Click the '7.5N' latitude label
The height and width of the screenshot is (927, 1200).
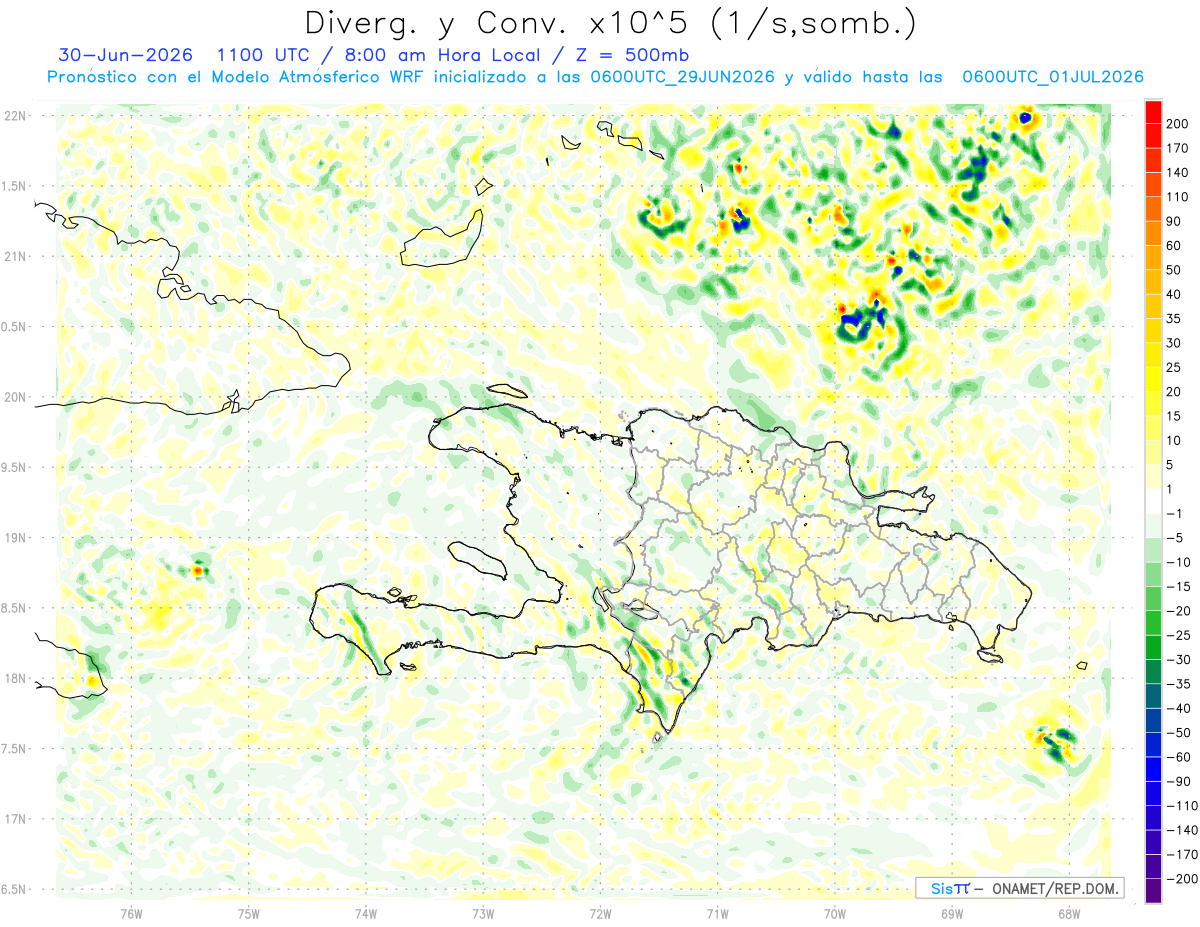pos(15,748)
